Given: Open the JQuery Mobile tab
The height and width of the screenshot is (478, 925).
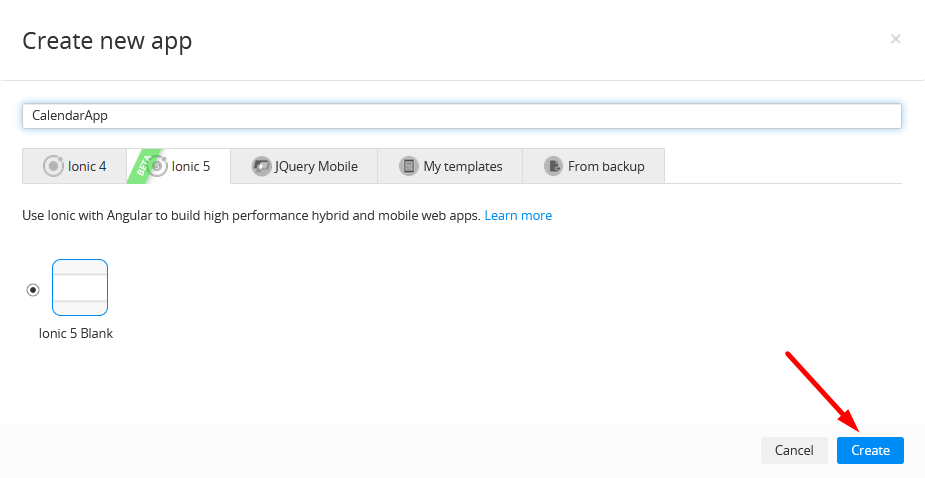Looking at the screenshot, I should pyautogui.click(x=304, y=166).
